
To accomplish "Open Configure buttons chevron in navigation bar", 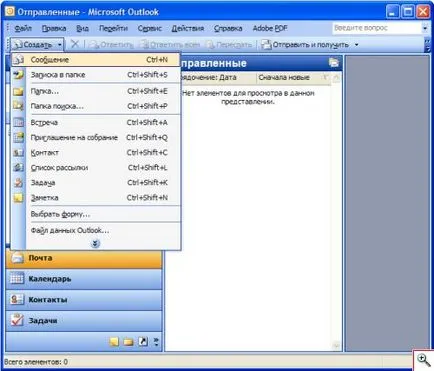I will point(156,342).
